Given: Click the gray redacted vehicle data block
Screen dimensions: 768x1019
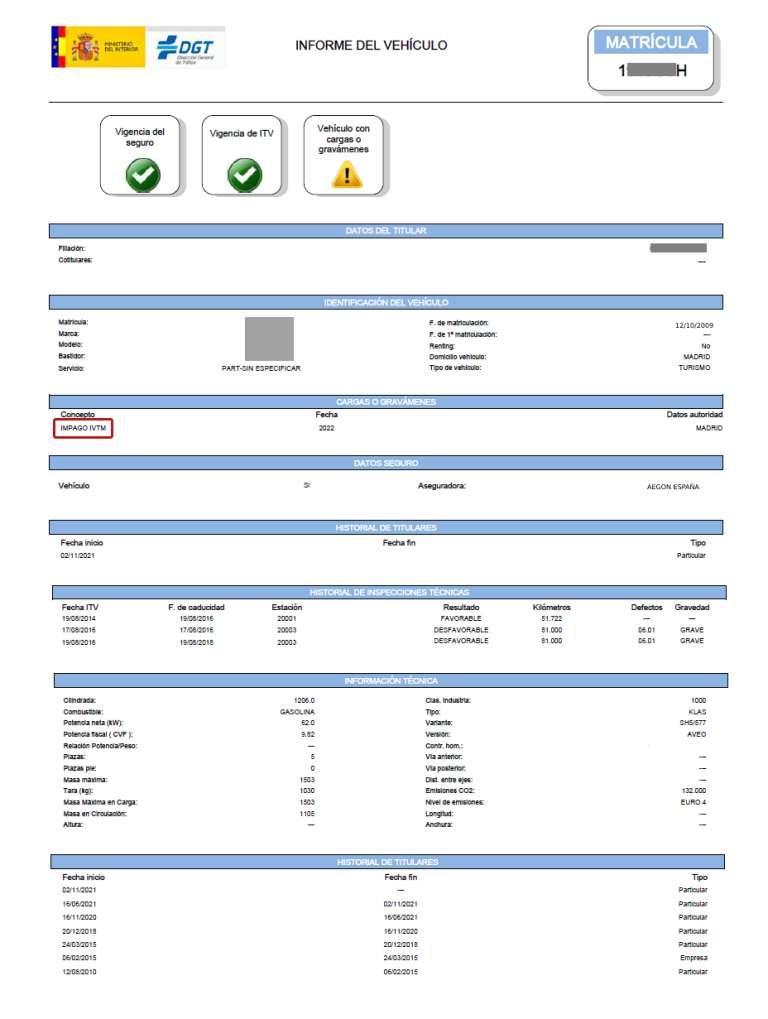Looking at the screenshot, I should coord(269,339).
